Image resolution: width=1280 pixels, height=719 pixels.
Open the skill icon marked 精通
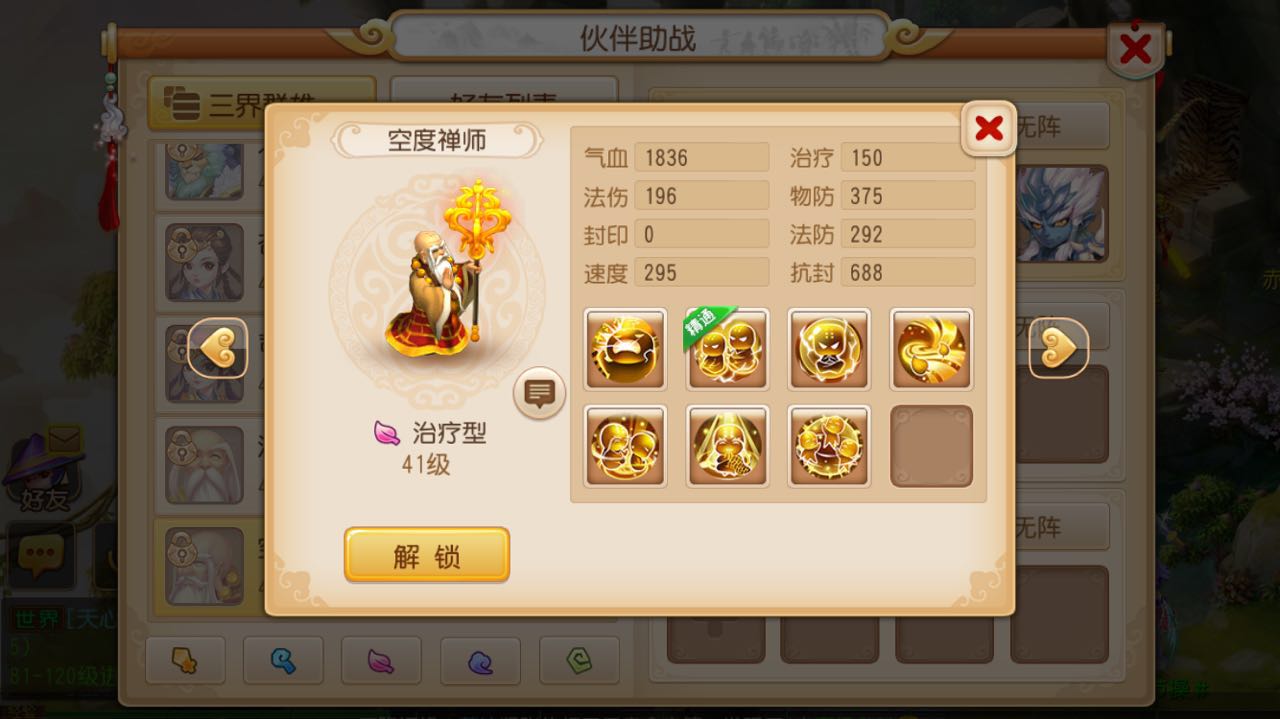point(727,349)
